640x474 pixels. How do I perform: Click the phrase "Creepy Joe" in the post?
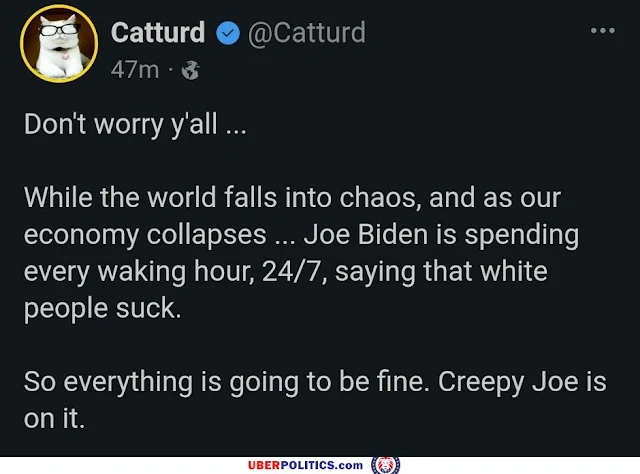[x=508, y=383]
